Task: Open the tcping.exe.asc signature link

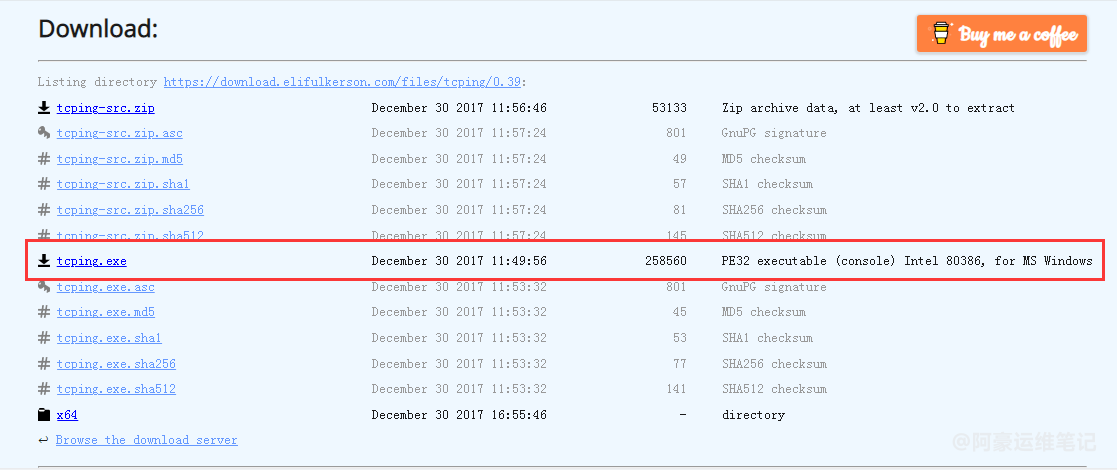Action: [105, 287]
